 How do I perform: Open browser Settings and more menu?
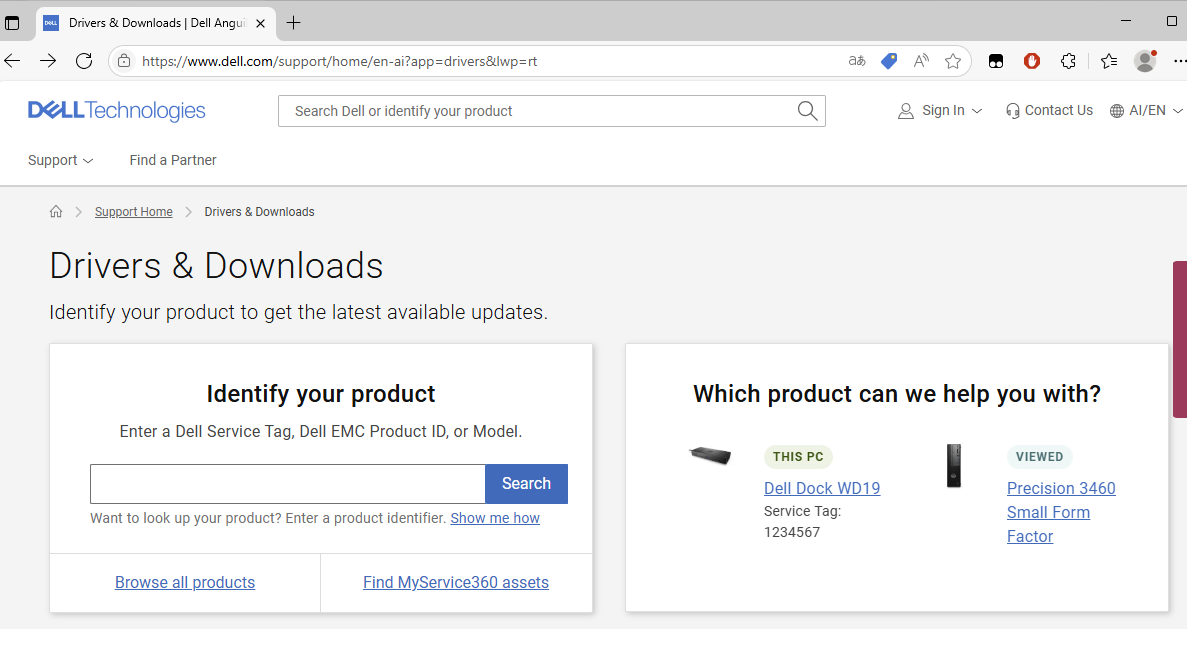pos(1179,61)
